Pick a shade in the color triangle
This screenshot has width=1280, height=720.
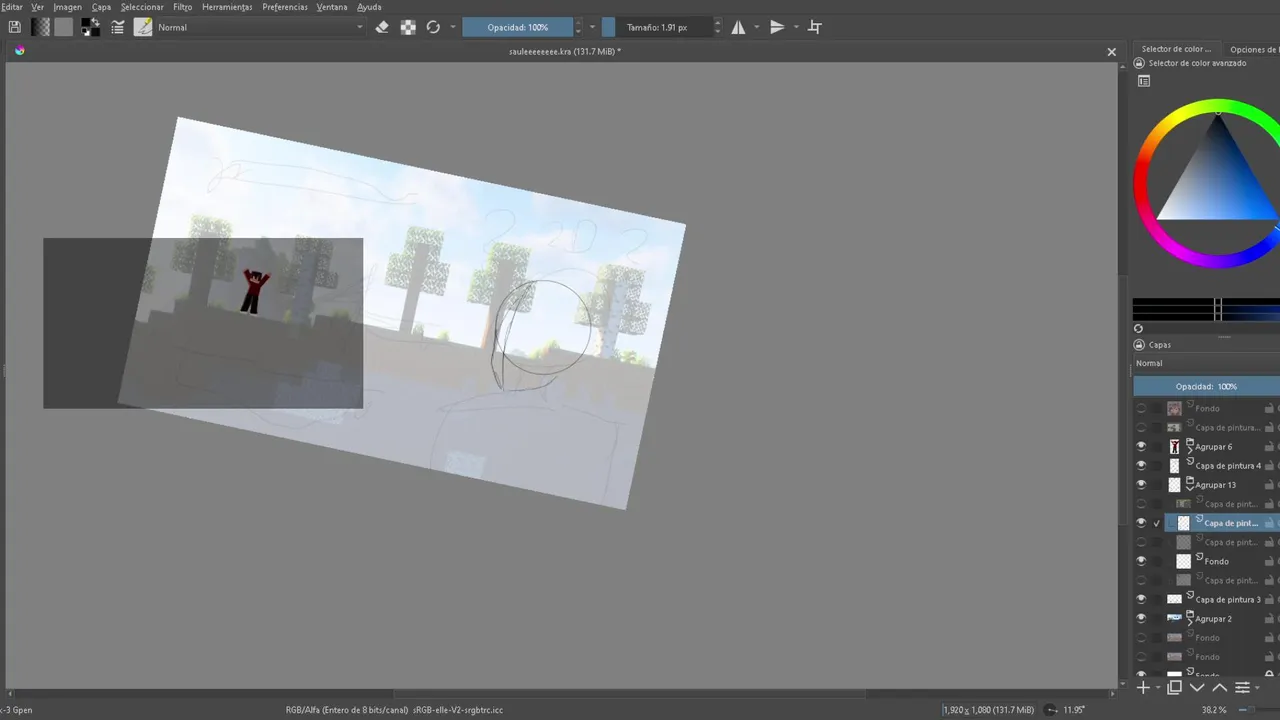tap(1218, 185)
